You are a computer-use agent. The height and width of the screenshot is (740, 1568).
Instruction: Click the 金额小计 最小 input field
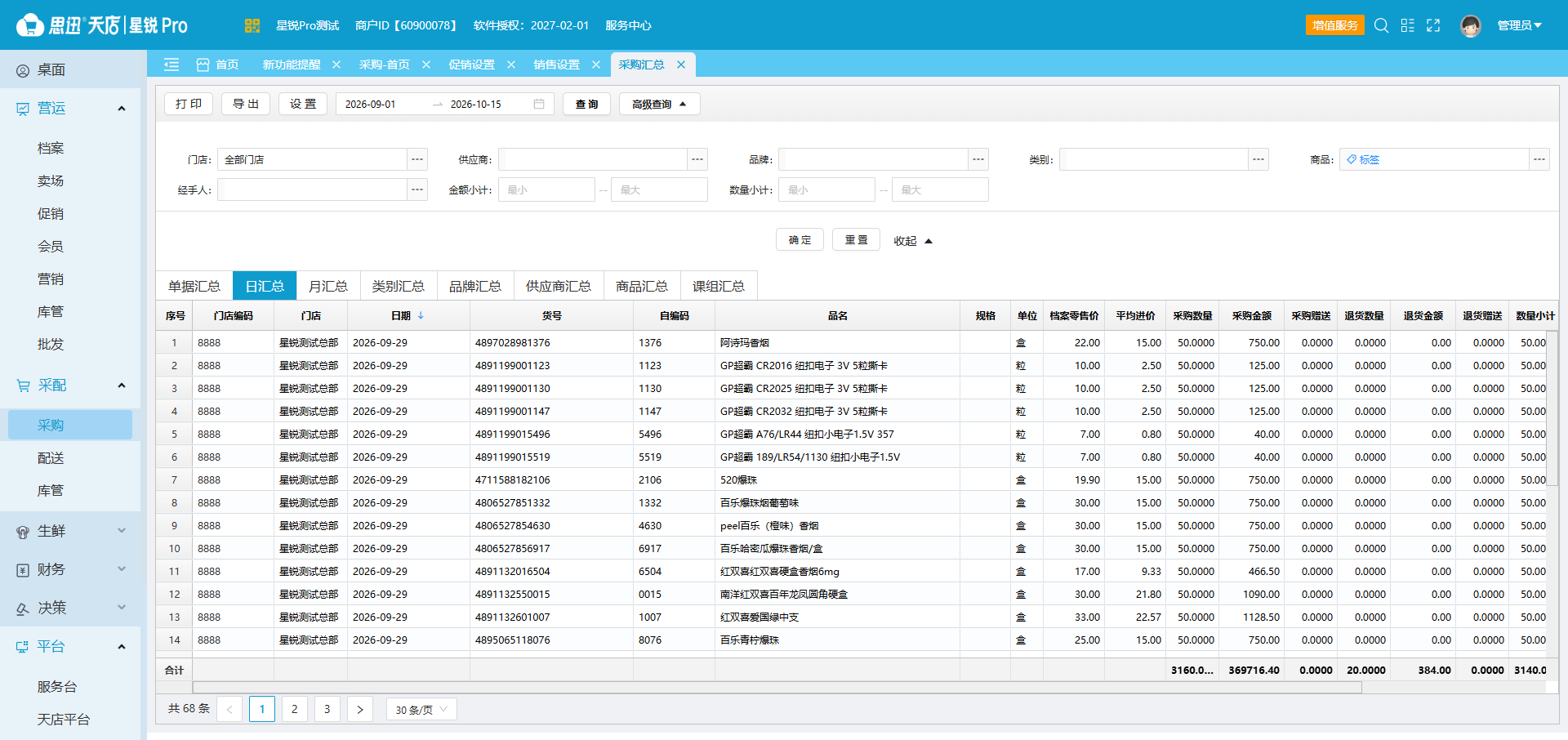pyautogui.click(x=546, y=189)
